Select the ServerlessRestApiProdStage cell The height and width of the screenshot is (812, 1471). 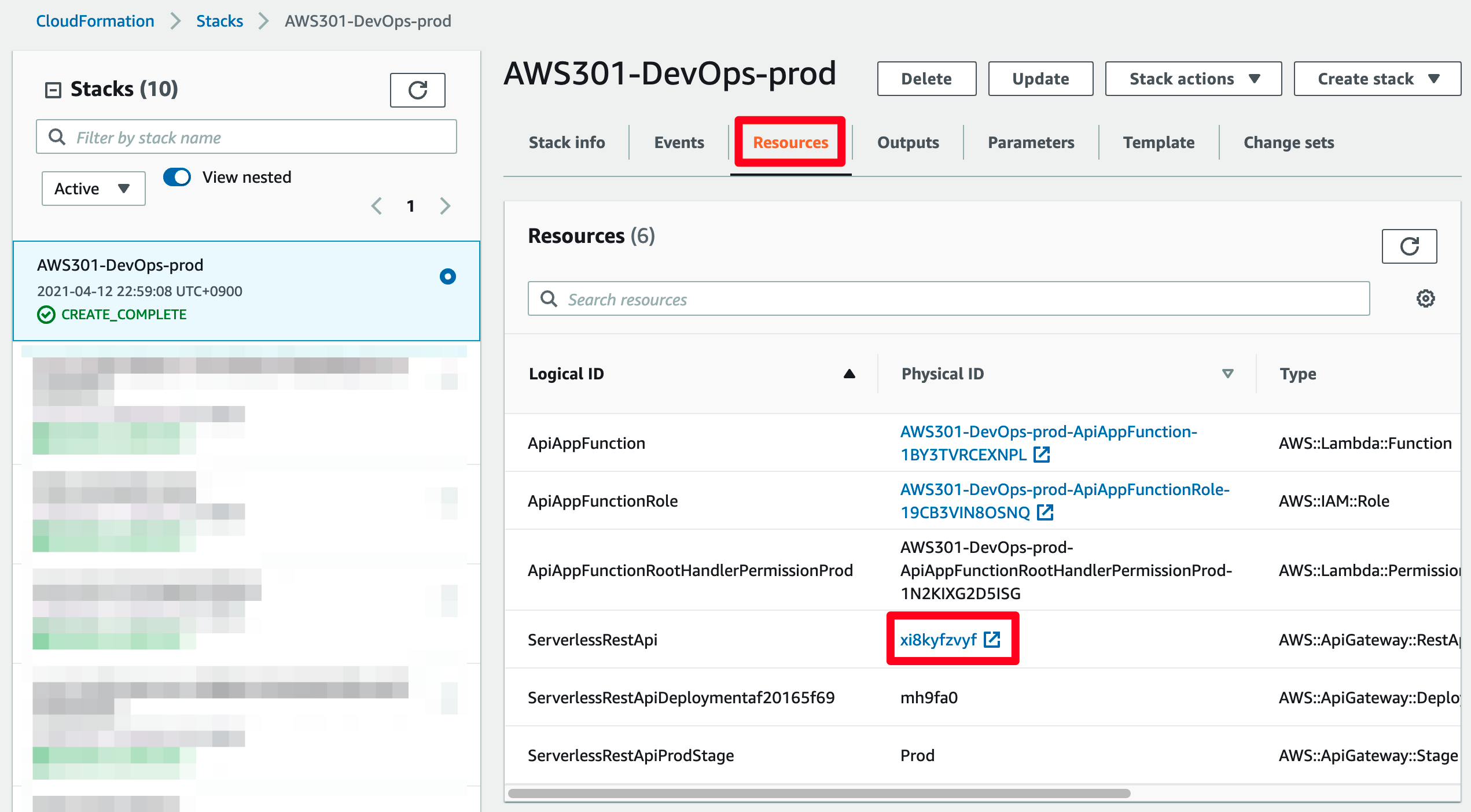point(630,755)
